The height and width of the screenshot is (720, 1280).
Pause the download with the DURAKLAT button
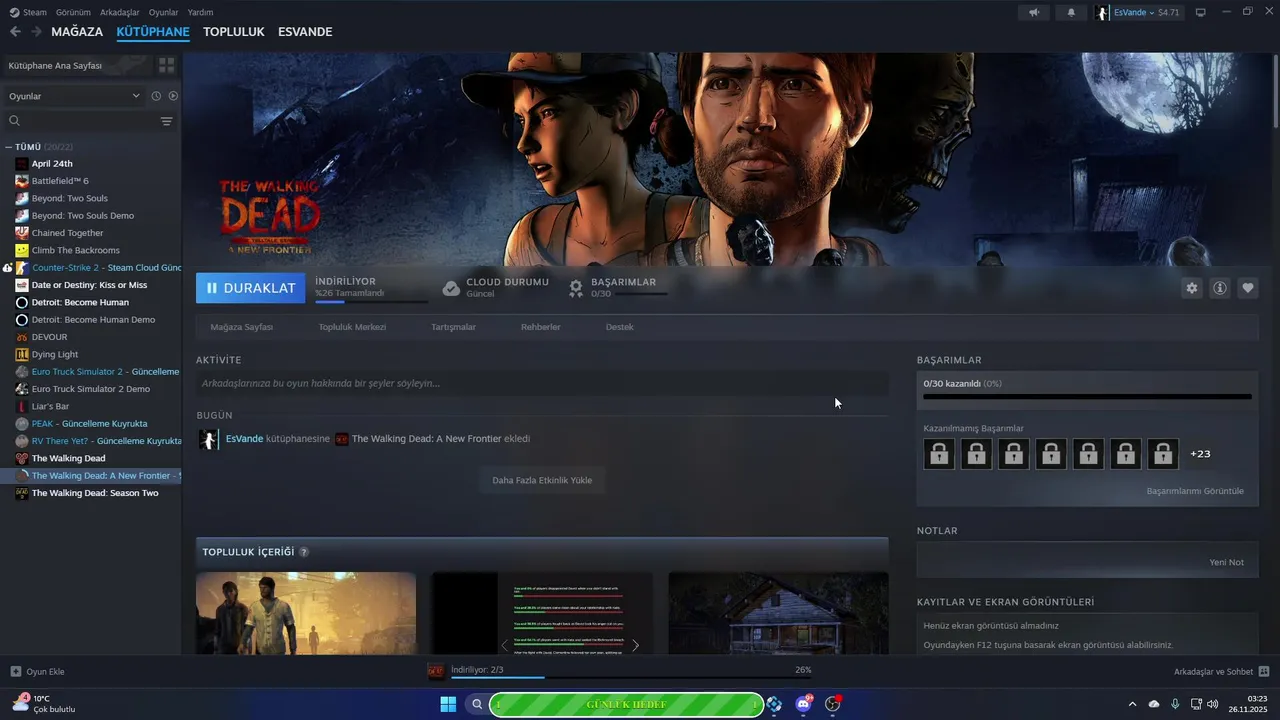coord(250,288)
